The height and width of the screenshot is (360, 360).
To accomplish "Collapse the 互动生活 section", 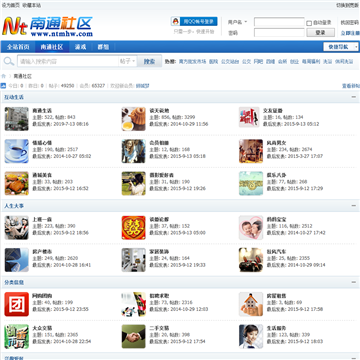I will pyautogui.click(x=354, y=97).
